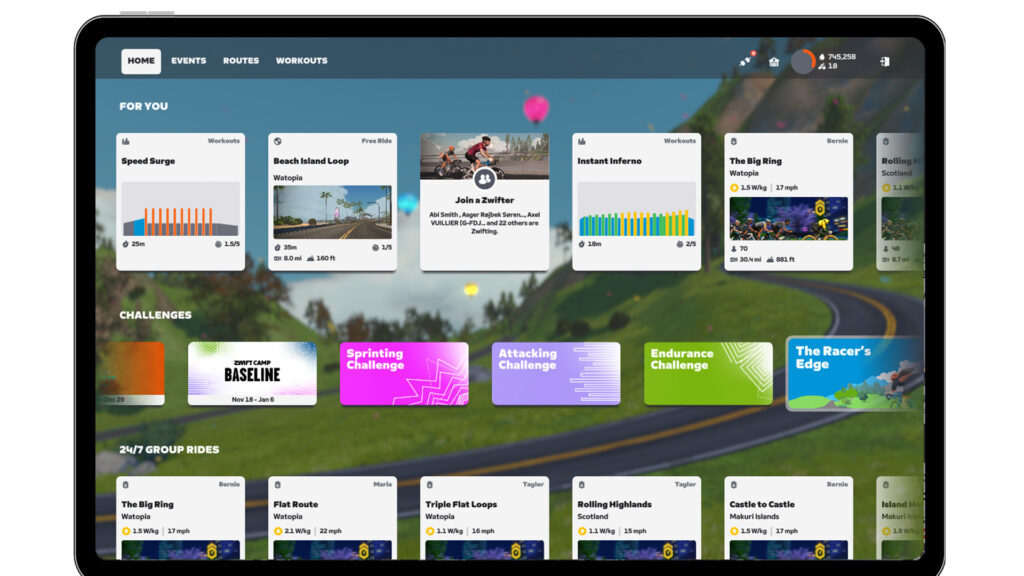Viewport: 1024px width, 576px height.
Task: Click "Scotland" under Rolling Highlands in group rides
Action: tap(593, 517)
